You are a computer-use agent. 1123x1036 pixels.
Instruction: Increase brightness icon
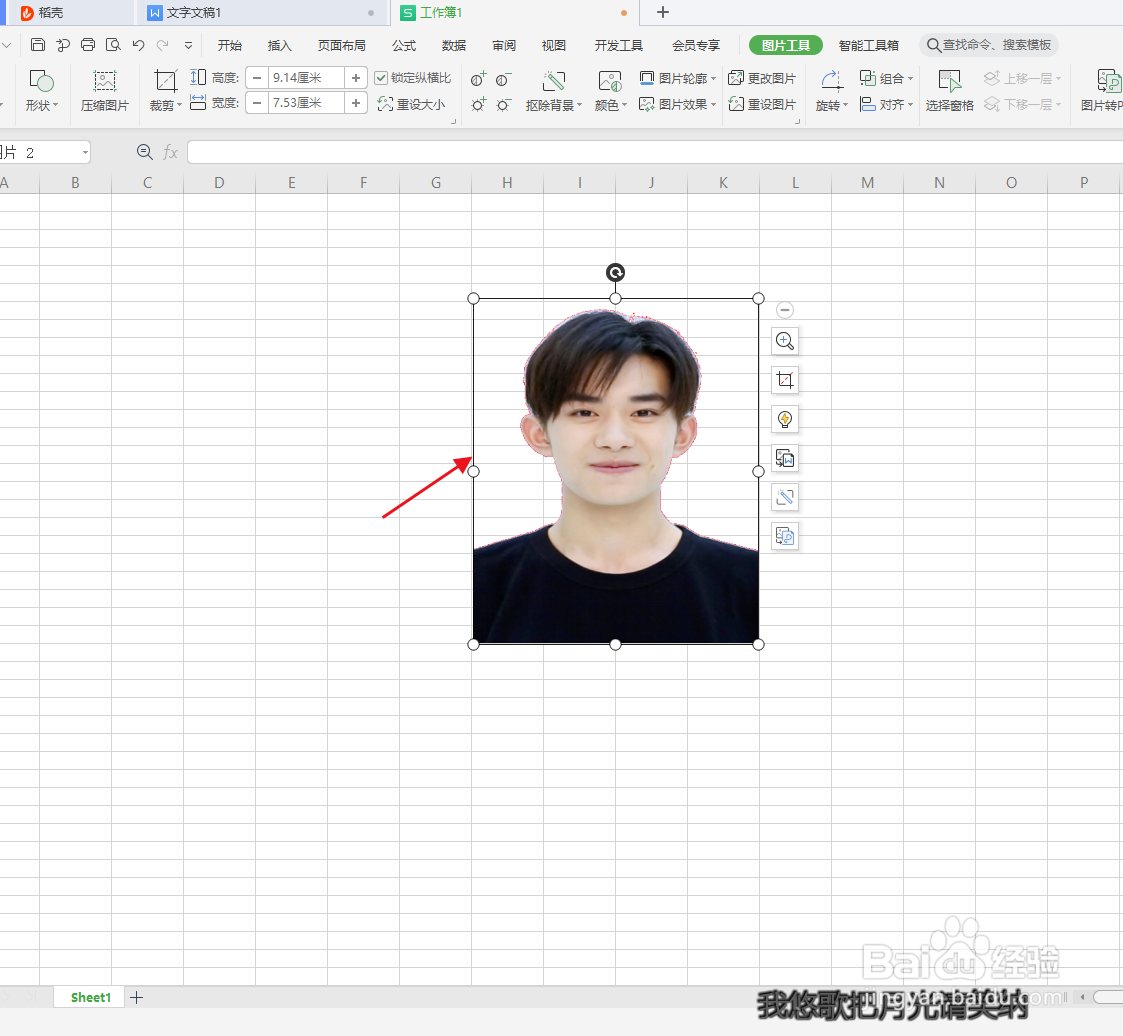tap(478, 105)
